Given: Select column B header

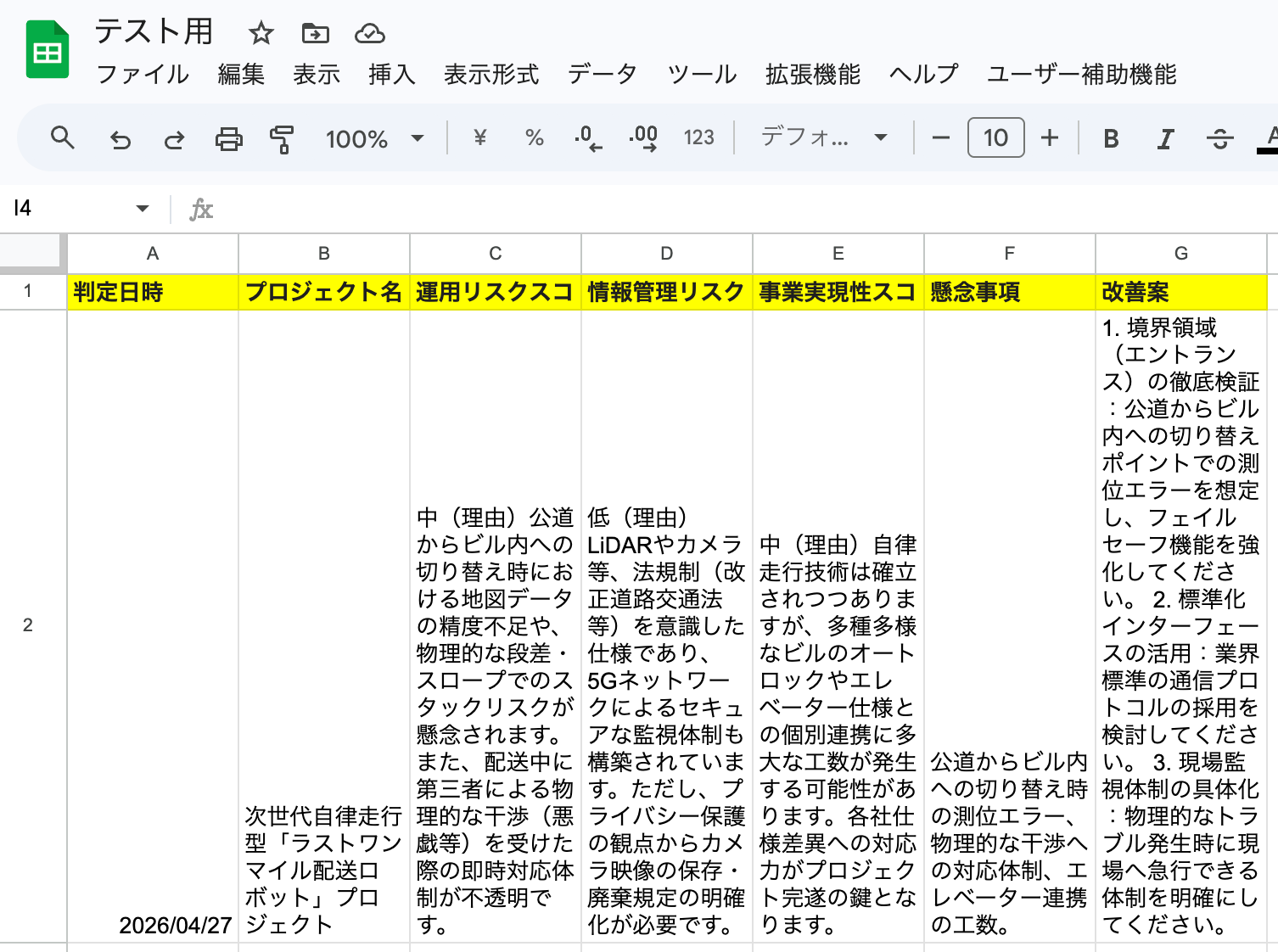Looking at the screenshot, I should click(324, 253).
